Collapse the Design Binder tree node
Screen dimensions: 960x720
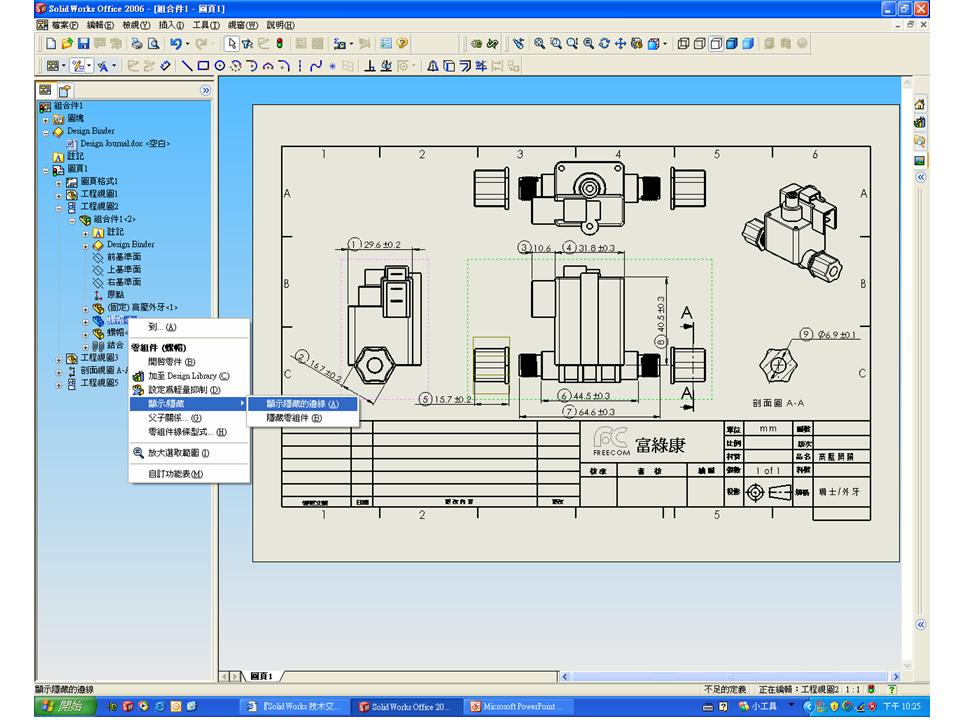point(45,132)
